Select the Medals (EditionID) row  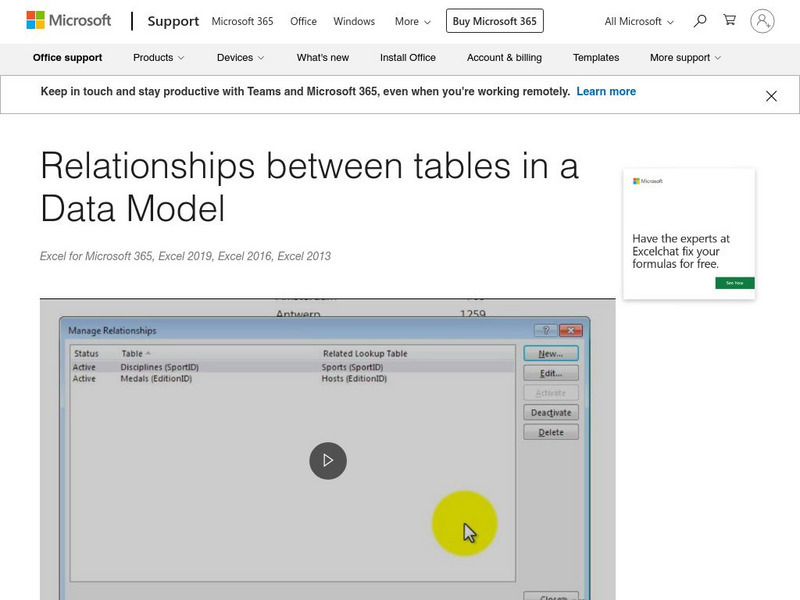point(292,379)
